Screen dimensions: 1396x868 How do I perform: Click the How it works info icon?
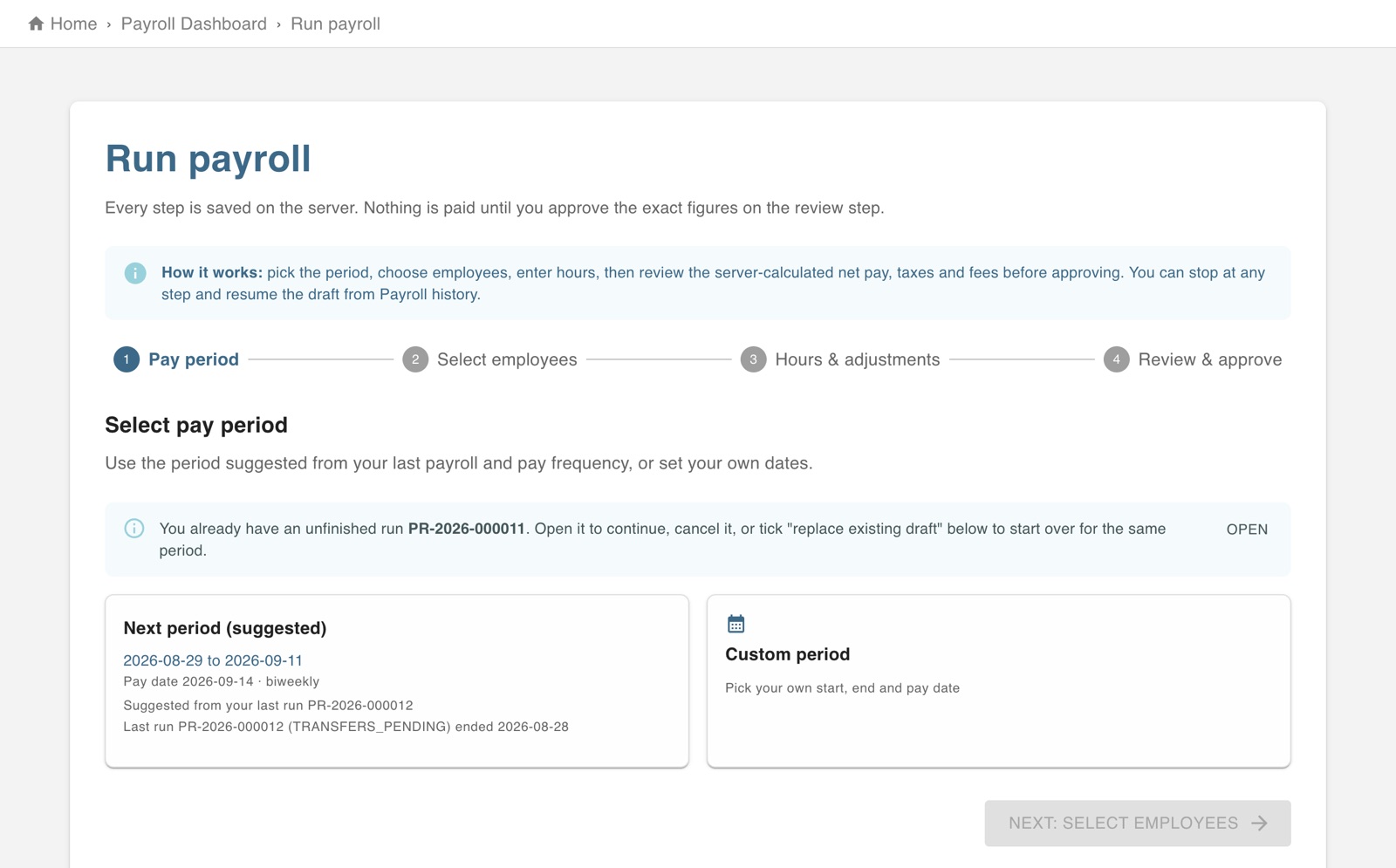tap(135, 273)
